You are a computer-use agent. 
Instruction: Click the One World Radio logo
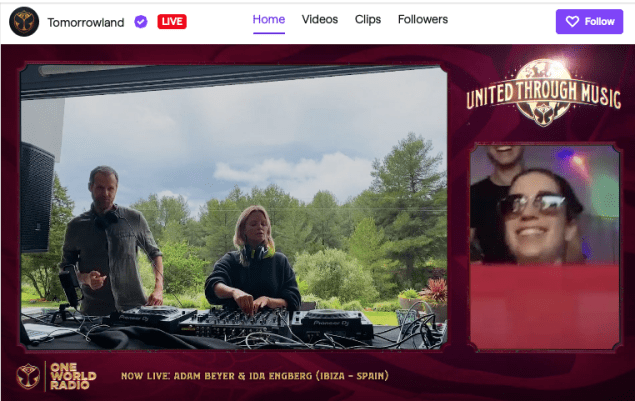point(70,376)
